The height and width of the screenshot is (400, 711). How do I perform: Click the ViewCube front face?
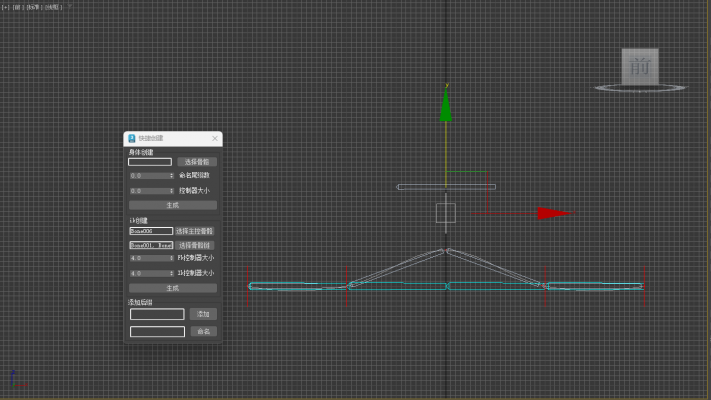[640, 67]
